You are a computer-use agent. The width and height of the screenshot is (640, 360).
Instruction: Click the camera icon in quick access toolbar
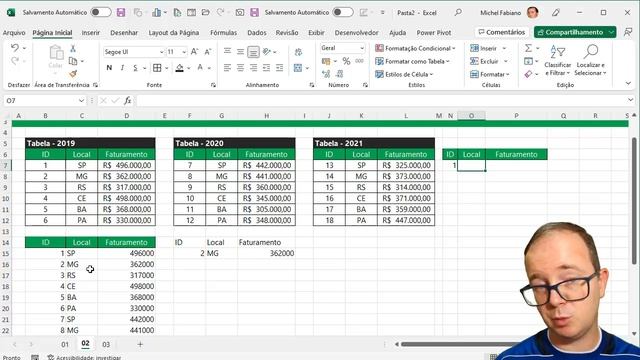[x=240, y=12]
